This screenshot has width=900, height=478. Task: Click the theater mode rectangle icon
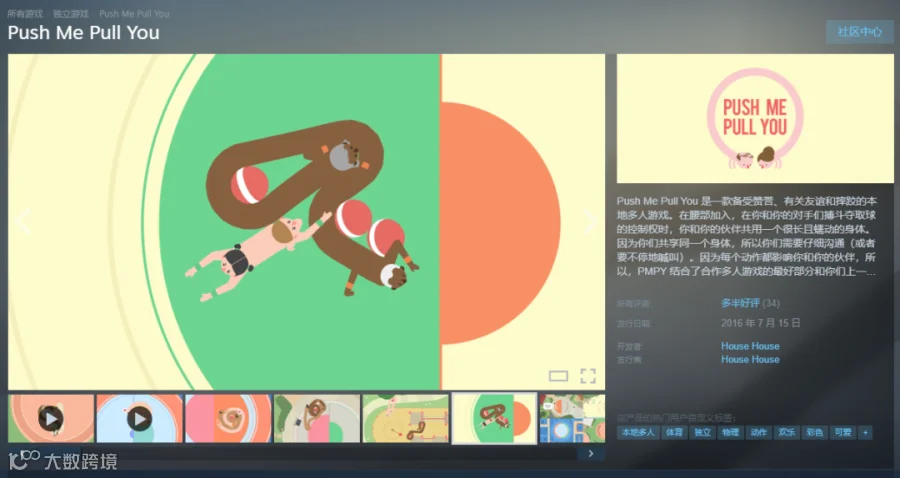point(558,376)
